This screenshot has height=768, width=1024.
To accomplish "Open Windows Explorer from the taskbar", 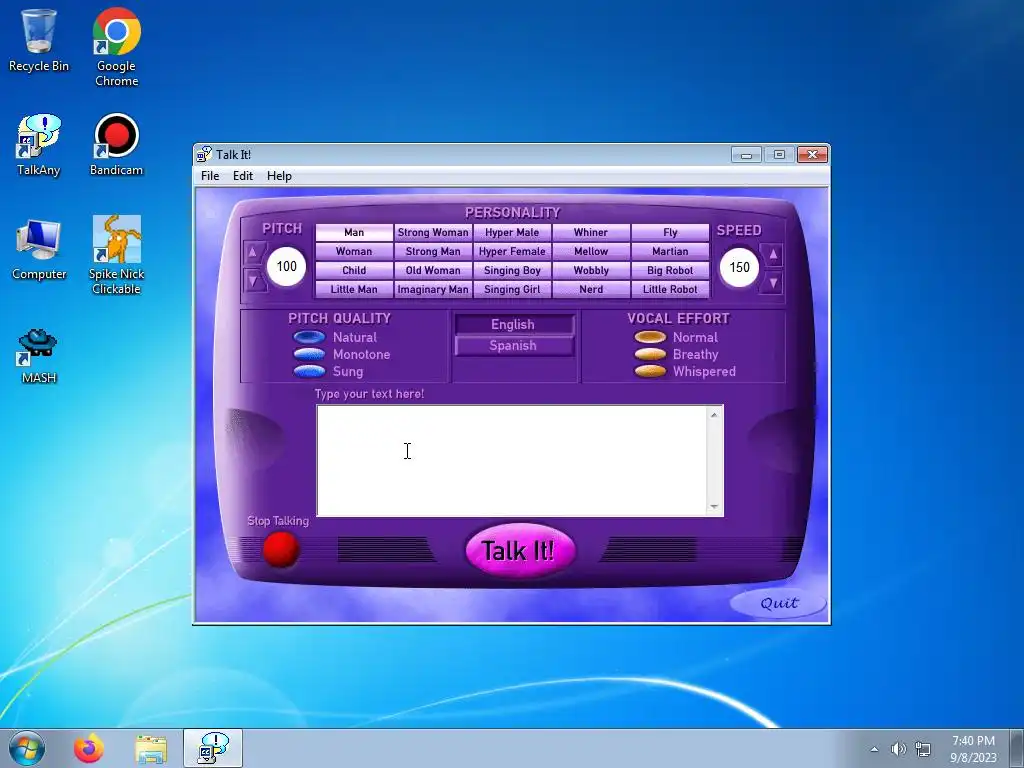I will (150, 748).
